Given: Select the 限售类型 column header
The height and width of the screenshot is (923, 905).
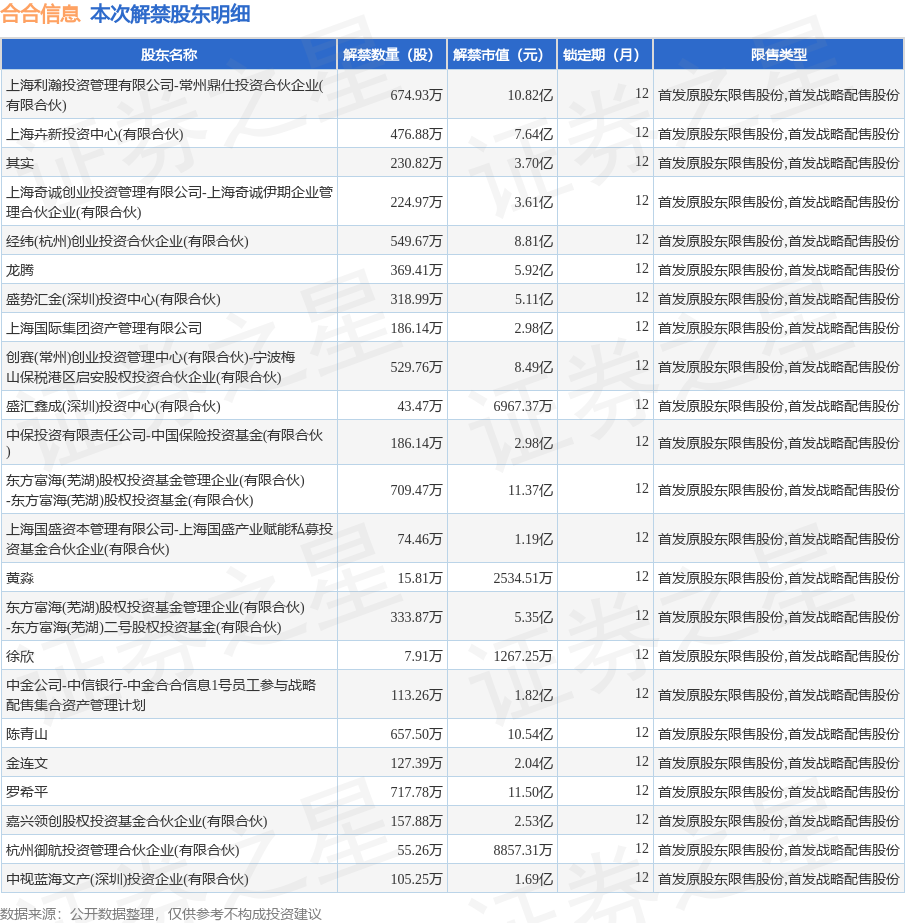Looking at the screenshot, I should [x=778, y=55].
